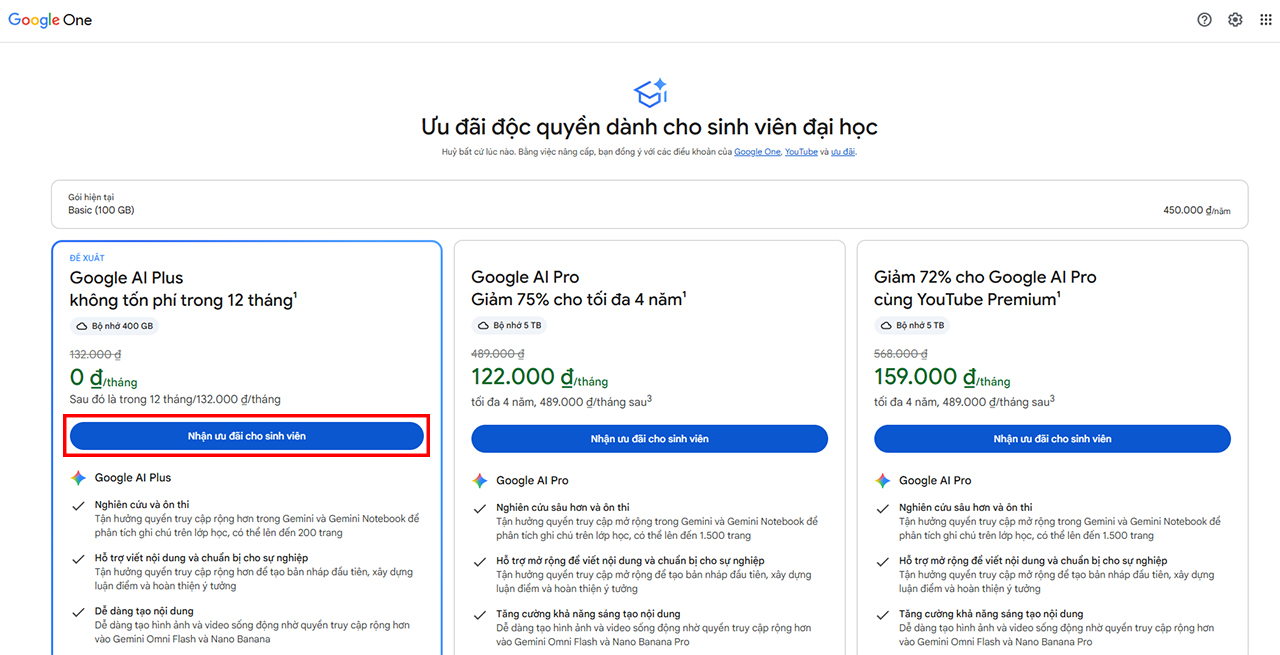Click checkmark beside 'Dễ dàng tạo nội dung'

[x=78, y=612]
